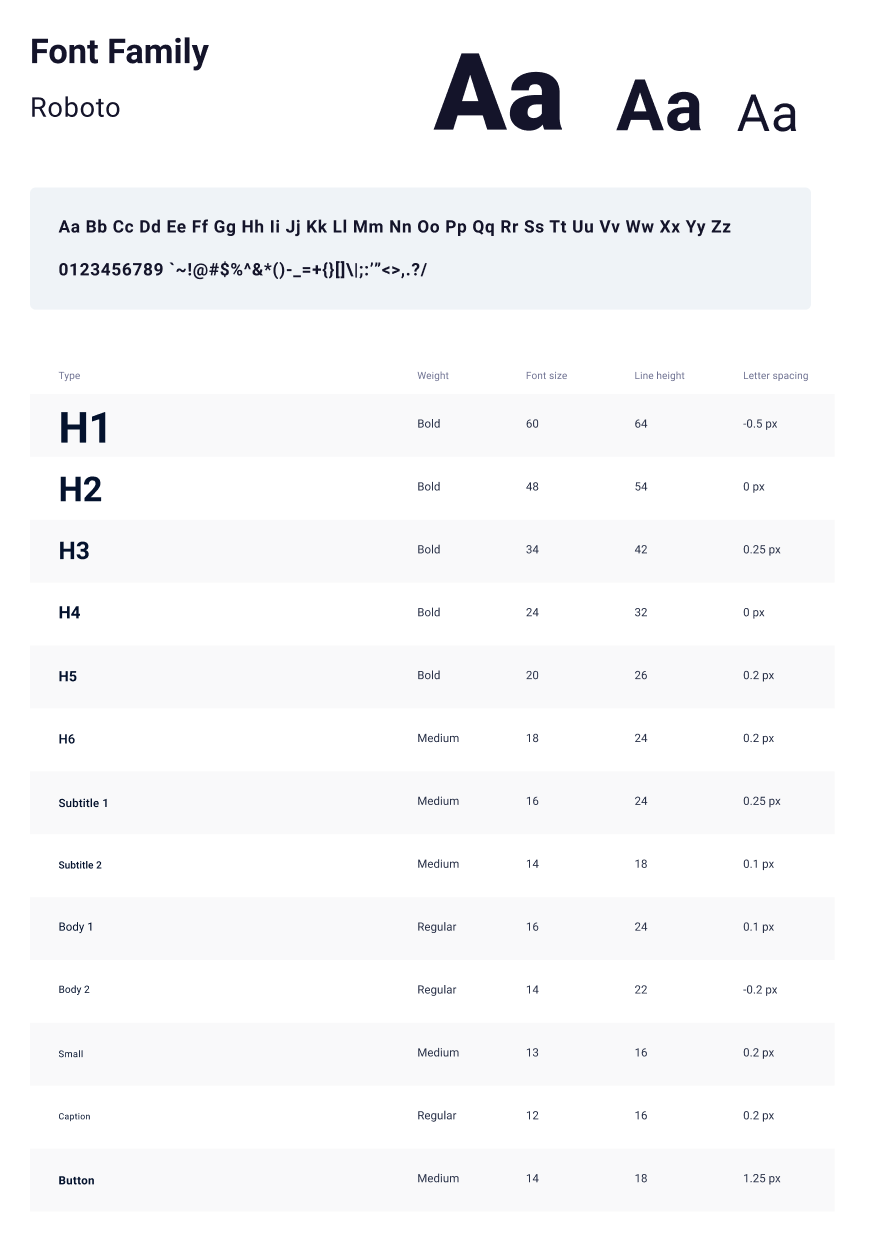The height and width of the screenshot is (1249, 876).
Task: Click the Line height column header
Action: click(x=659, y=376)
